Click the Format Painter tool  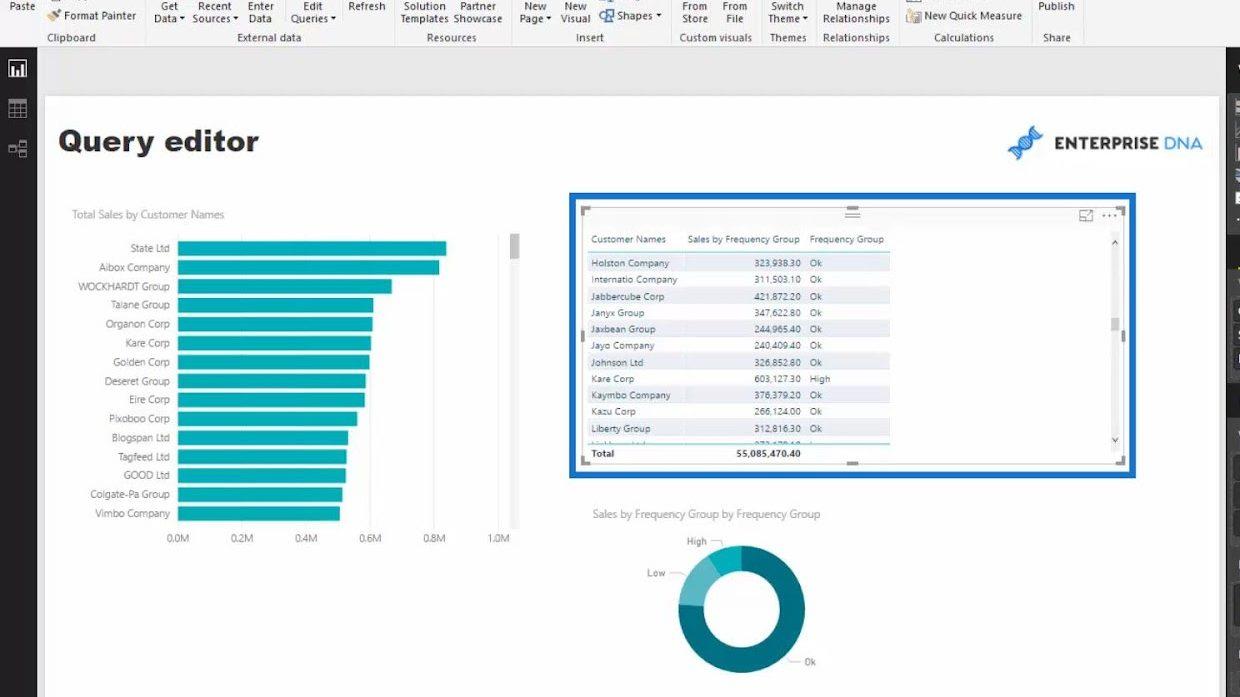(91, 15)
